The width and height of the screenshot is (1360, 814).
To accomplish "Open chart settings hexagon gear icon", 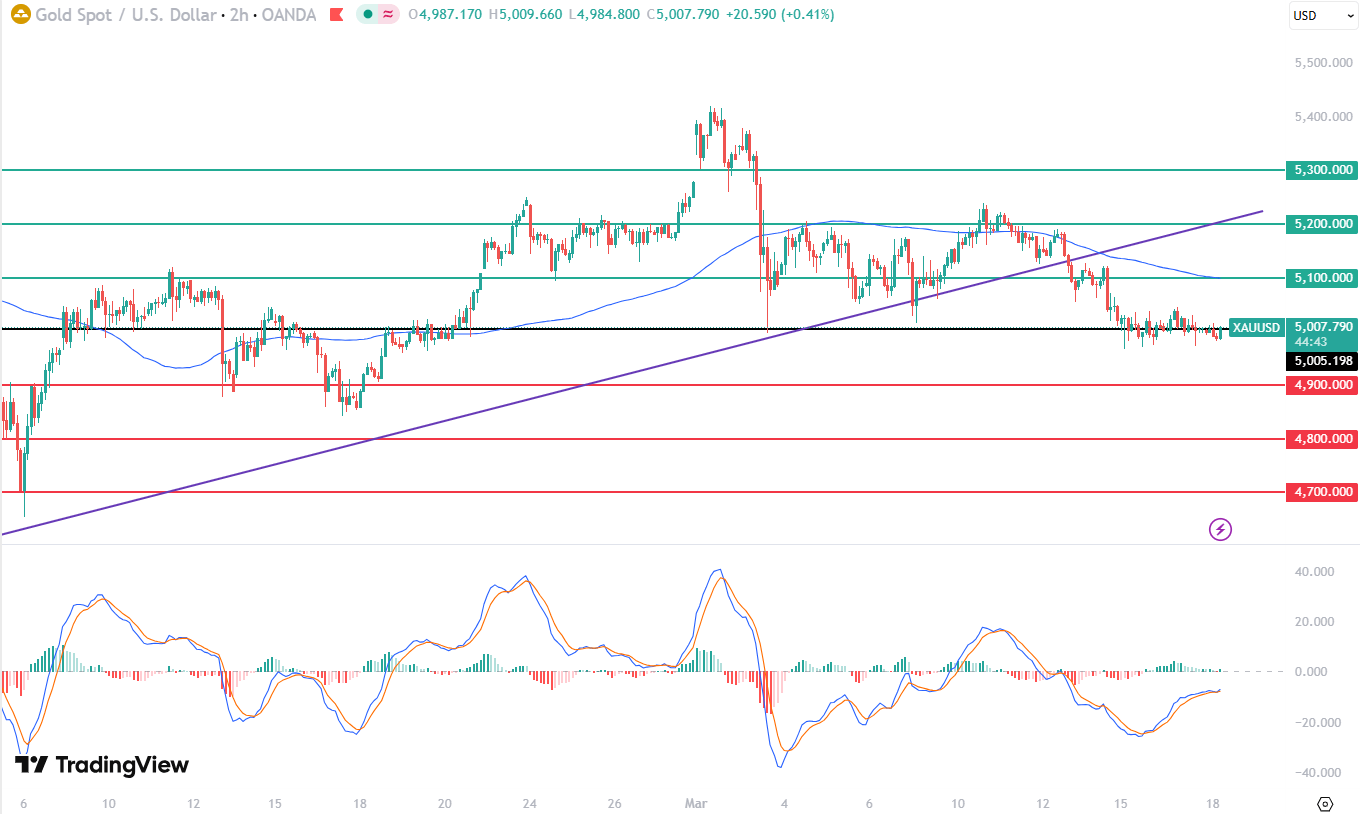I will pyautogui.click(x=1325, y=803).
